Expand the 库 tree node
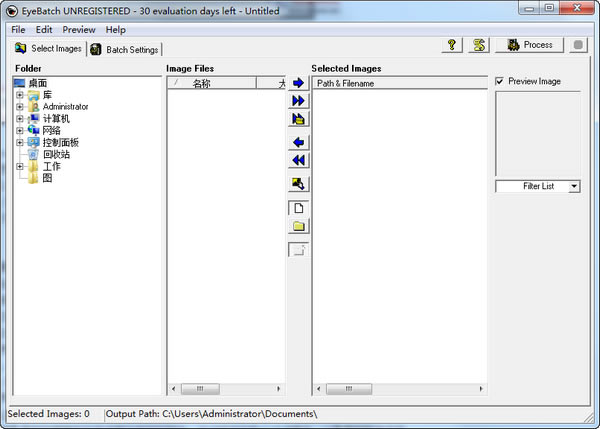This screenshot has width=600, height=429. coord(20,95)
